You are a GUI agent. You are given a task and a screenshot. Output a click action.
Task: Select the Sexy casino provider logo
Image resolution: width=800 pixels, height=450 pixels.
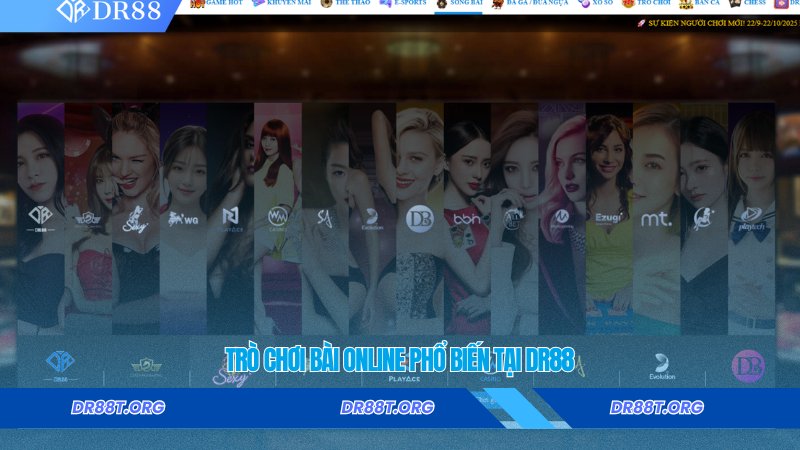click(x=135, y=219)
